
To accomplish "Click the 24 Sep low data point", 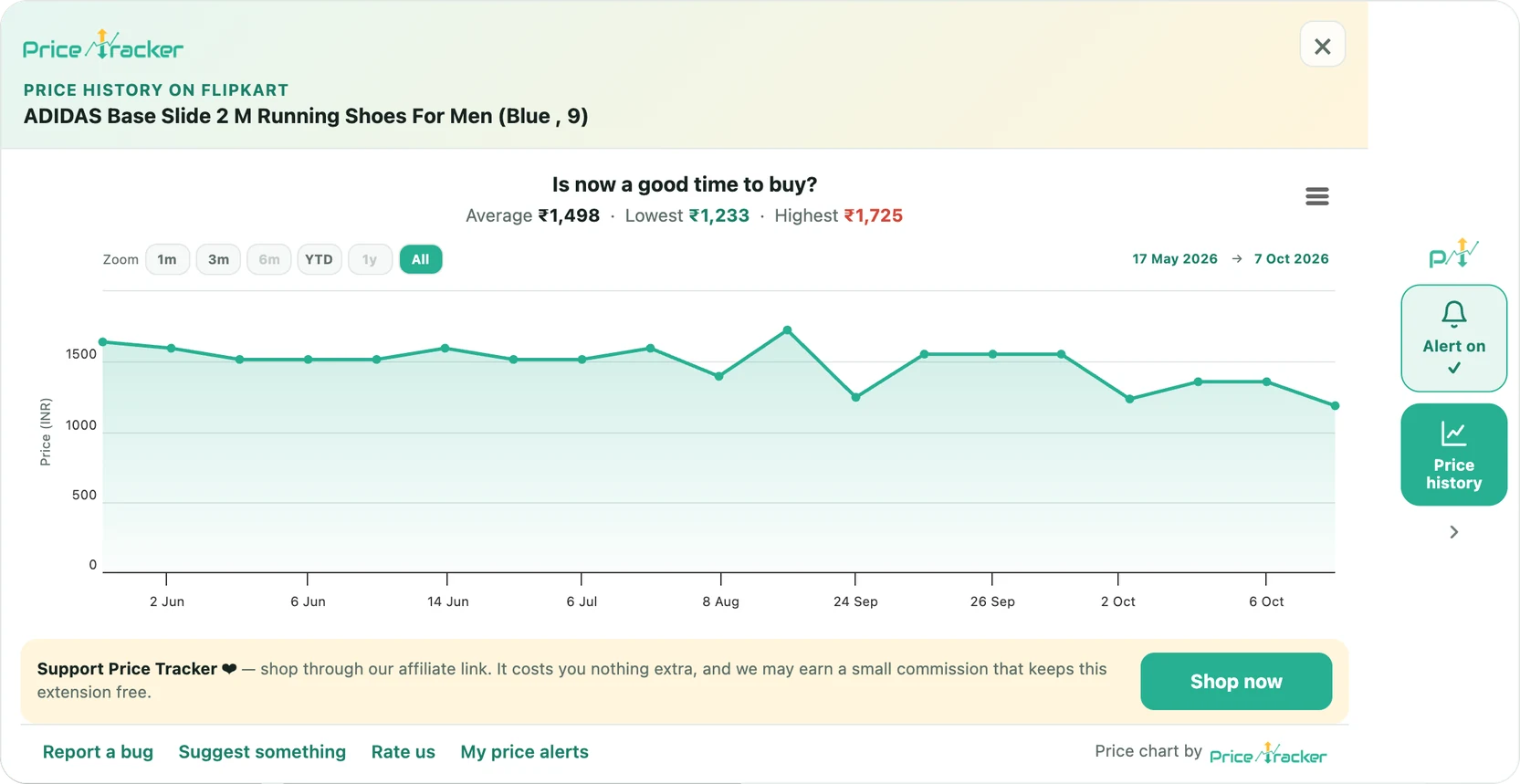I will (x=855, y=397).
